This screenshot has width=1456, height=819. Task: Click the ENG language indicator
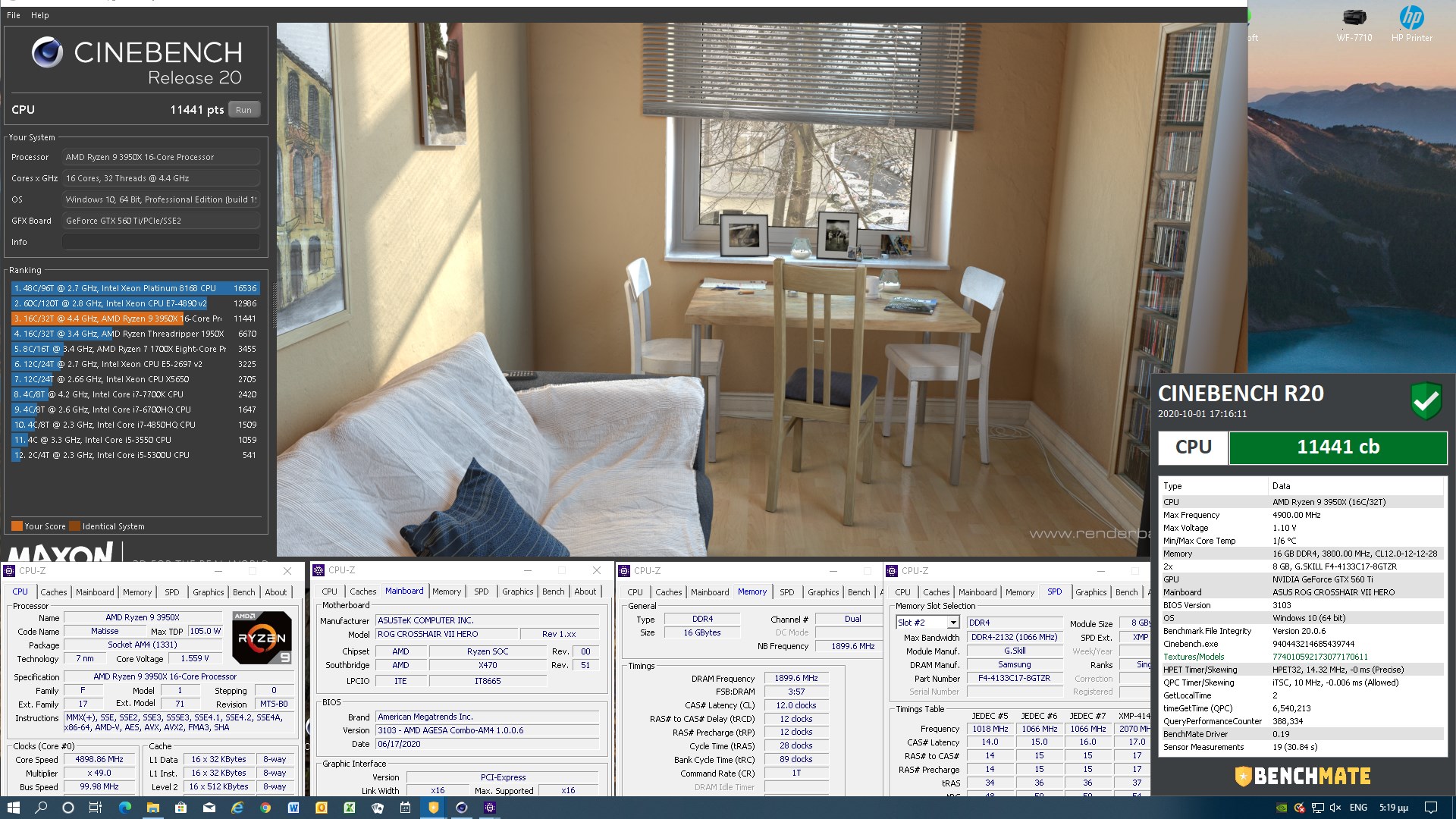click(1358, 808)
